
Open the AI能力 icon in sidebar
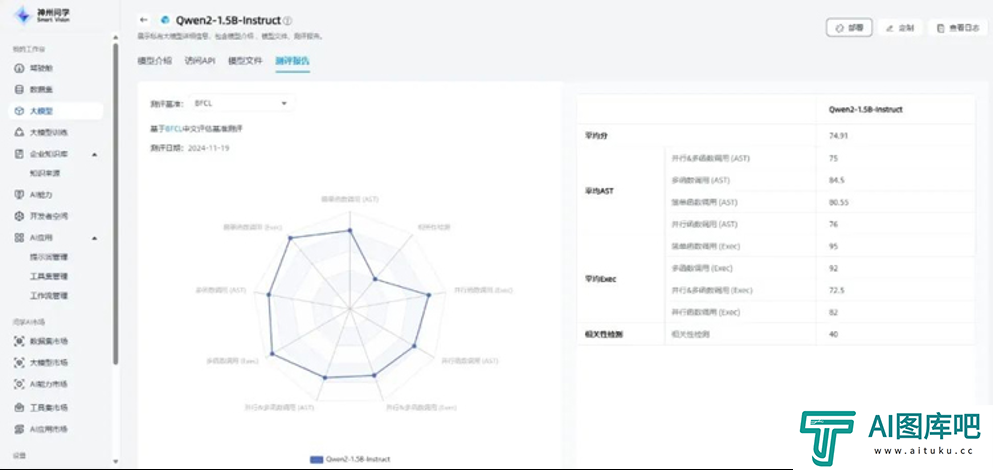19,194
